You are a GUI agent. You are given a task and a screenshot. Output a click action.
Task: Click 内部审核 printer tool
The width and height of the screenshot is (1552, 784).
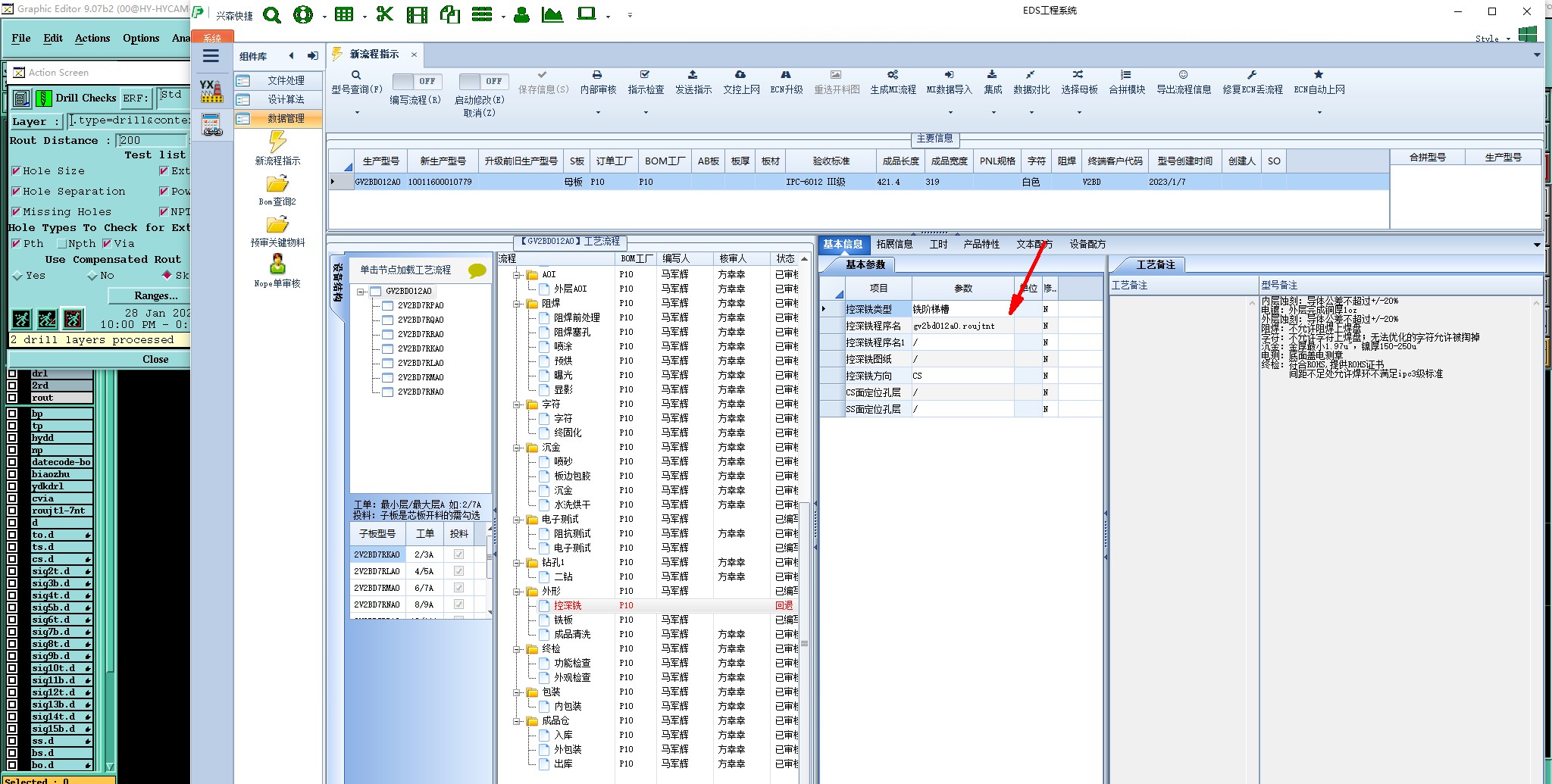click(x=598, y=82)
